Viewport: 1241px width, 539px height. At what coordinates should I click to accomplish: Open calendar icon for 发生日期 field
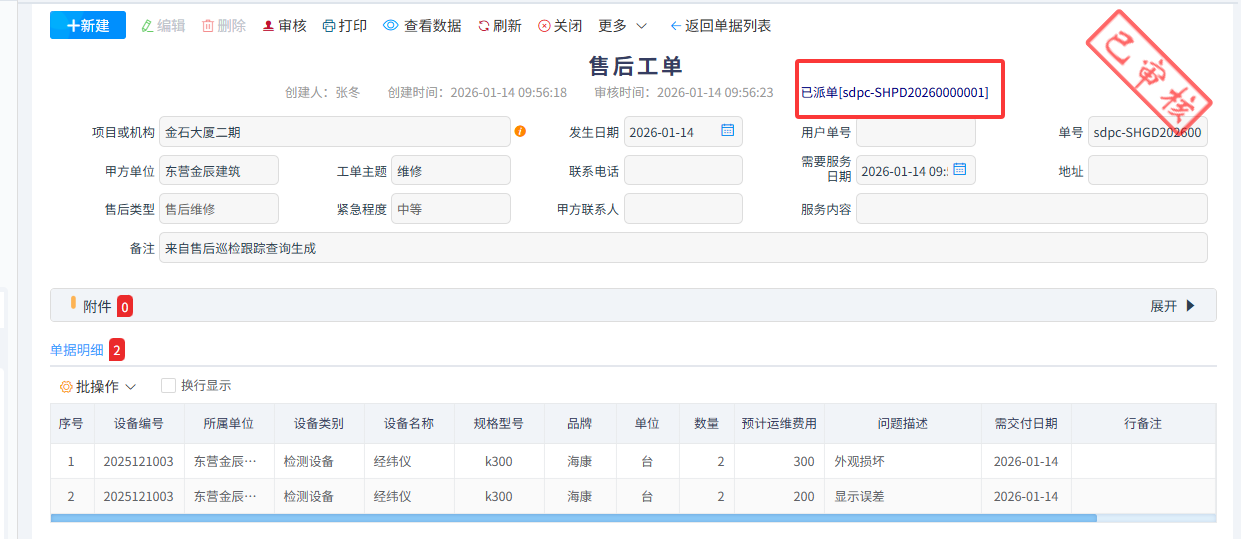[x=728, y=131]
